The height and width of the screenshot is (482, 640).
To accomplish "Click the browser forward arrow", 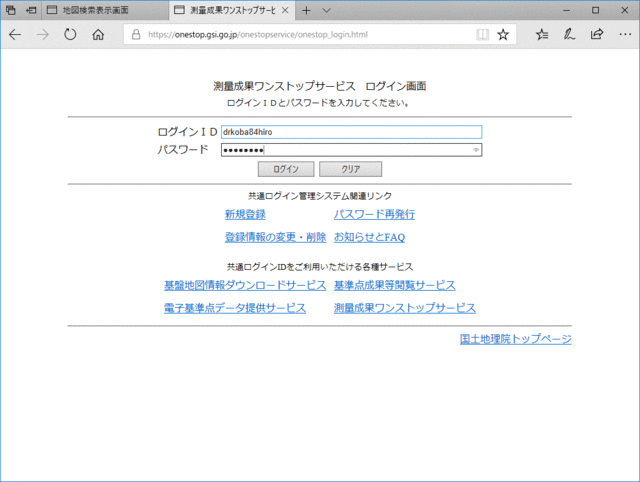I will (x=42, y=35).
